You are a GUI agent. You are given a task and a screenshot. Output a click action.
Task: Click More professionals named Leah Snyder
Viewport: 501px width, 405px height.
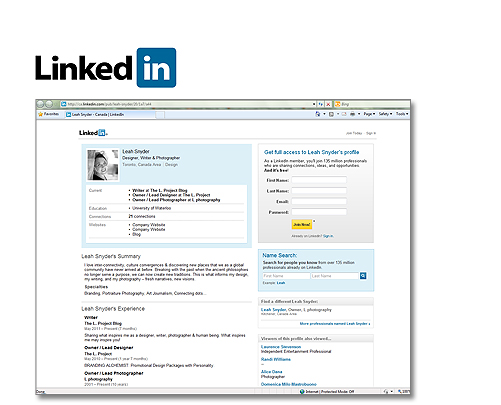pyautogui.click(x=335, y=324)
